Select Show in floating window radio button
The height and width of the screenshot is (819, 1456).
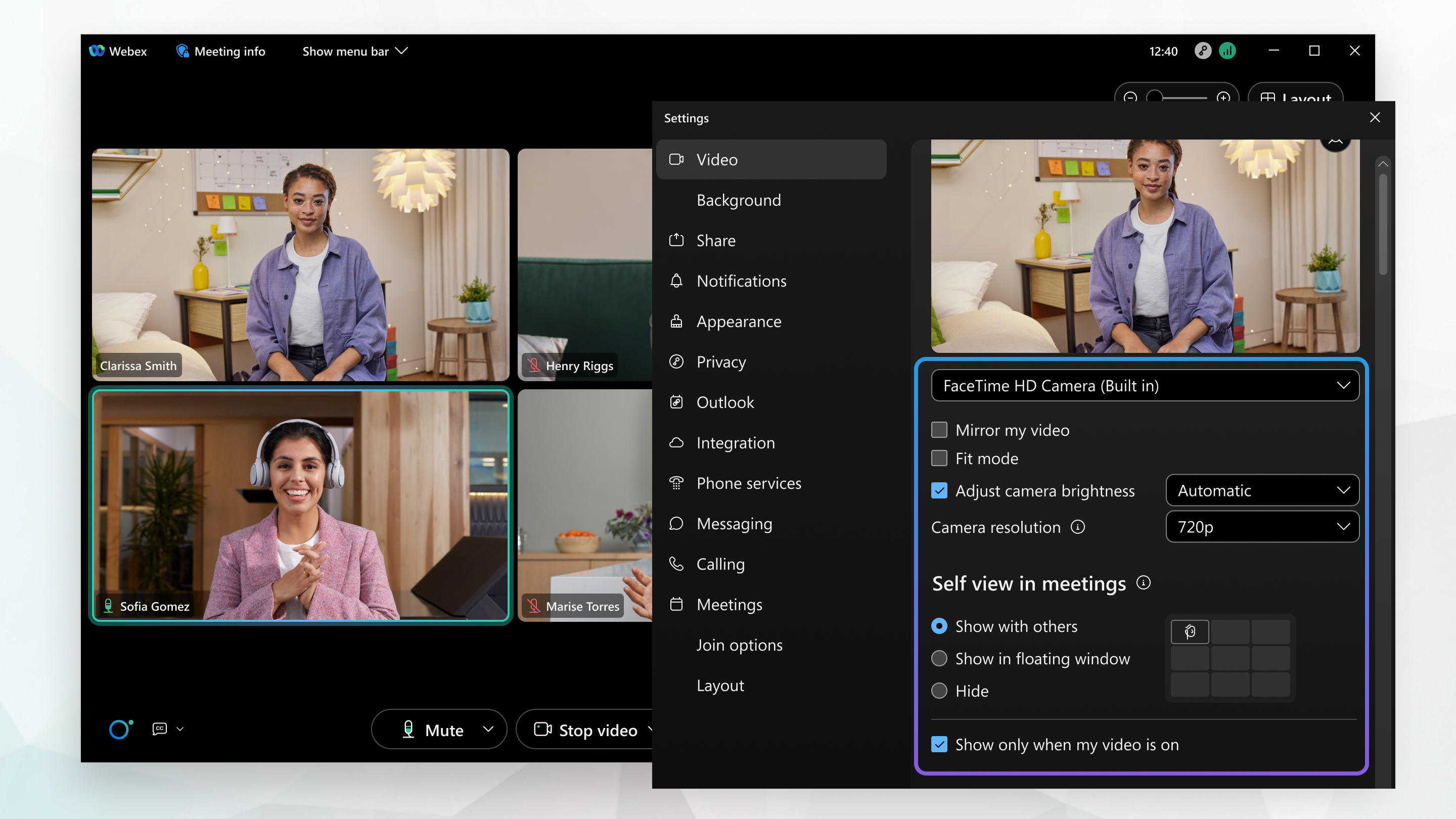(x=938, y=658)
